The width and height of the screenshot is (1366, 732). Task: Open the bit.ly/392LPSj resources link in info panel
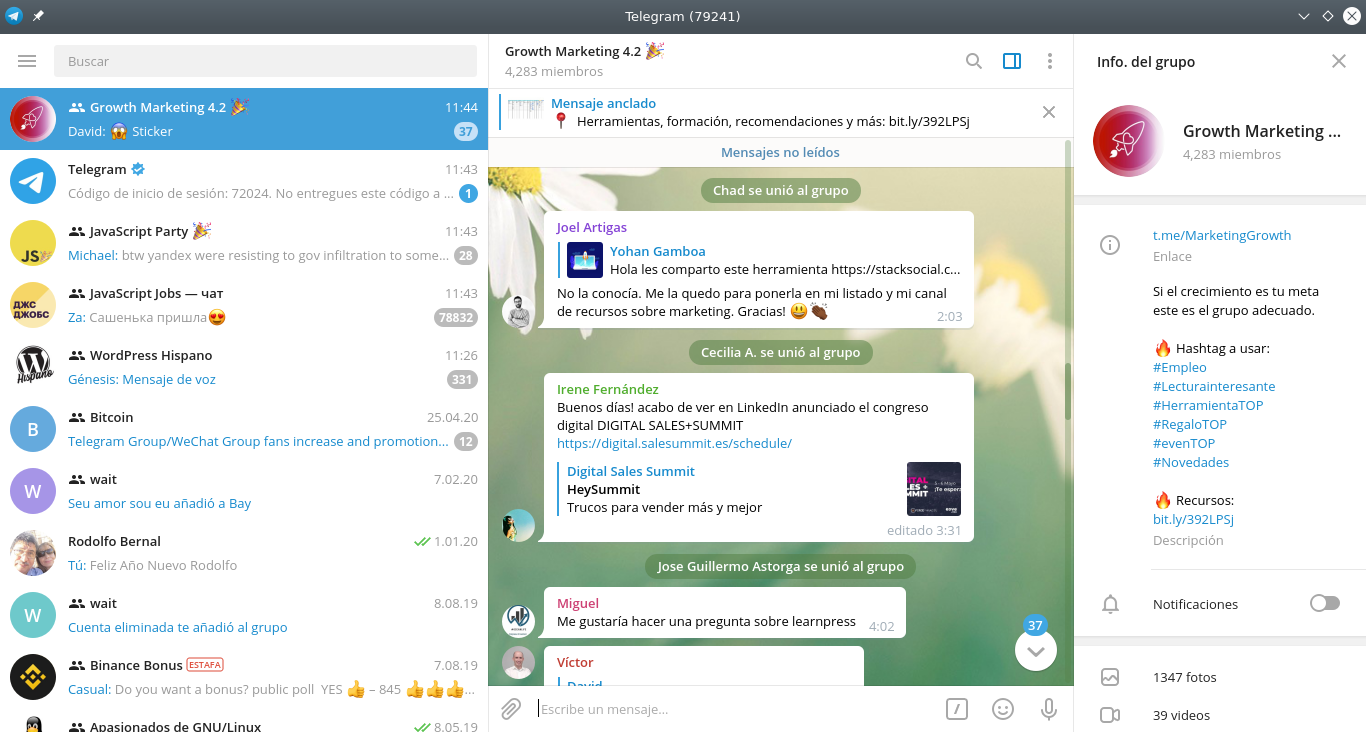[x=1193, y=519]
